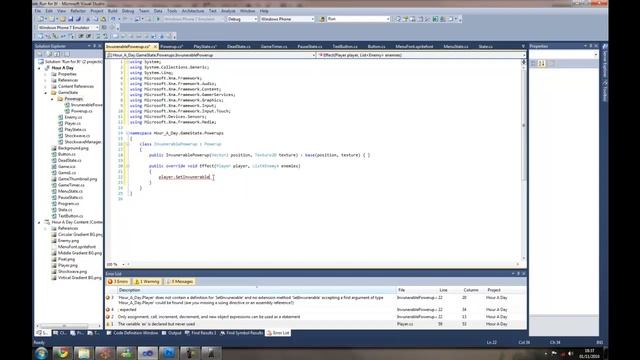Select MenuFont.spritefont in content project

click(x=77, y=247)
